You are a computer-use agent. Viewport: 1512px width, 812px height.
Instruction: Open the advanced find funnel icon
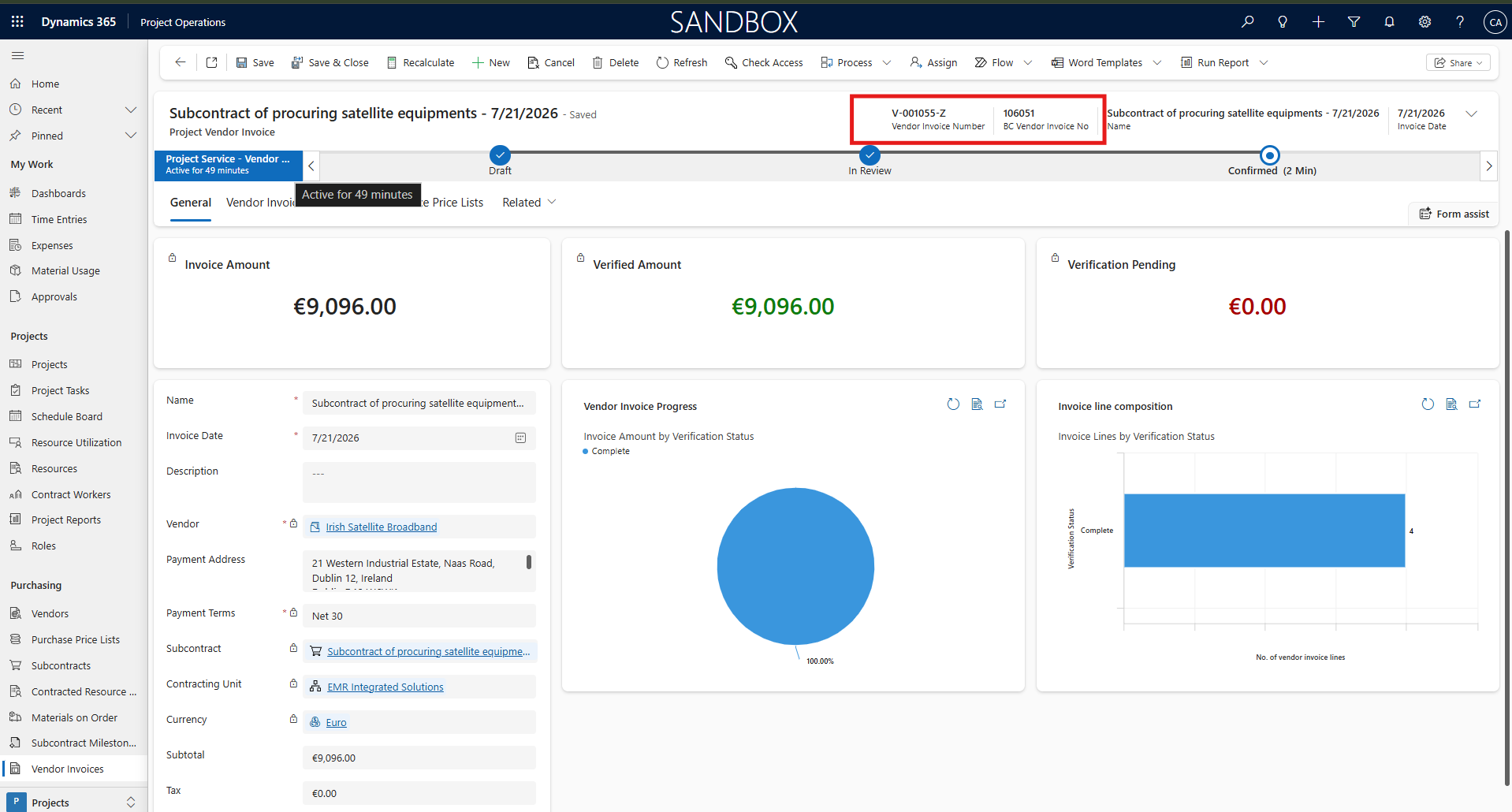pos(1354,22)
